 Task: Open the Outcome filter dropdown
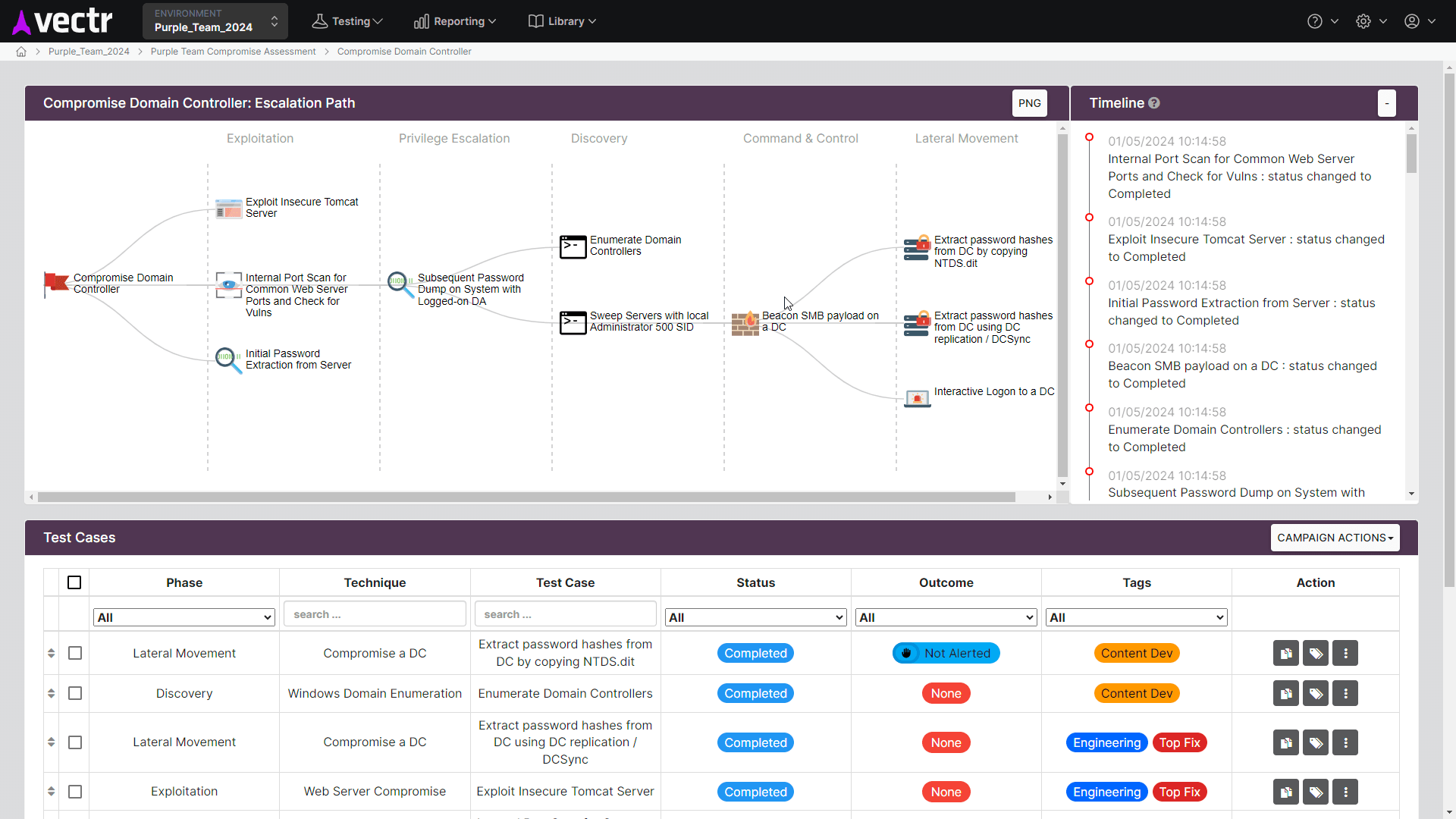(x=946, y=617)
